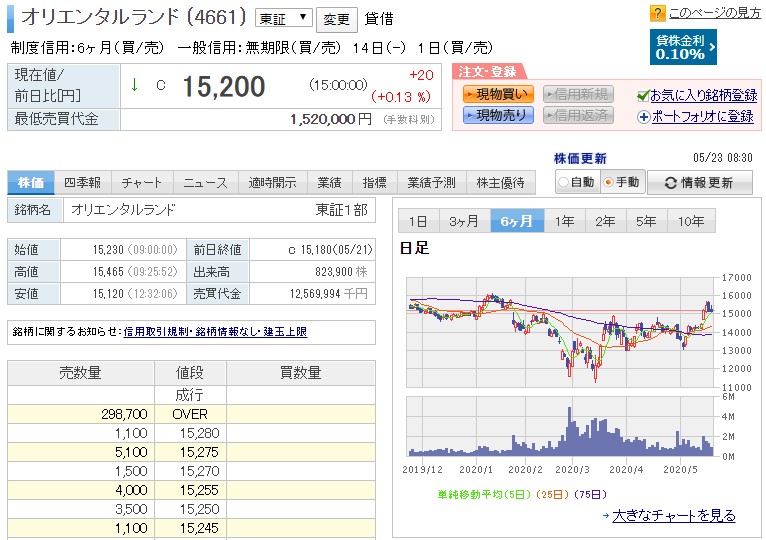Click the plus icon for portfolio registration
Screen dimensions: 766x540
[x=643, y=117]
